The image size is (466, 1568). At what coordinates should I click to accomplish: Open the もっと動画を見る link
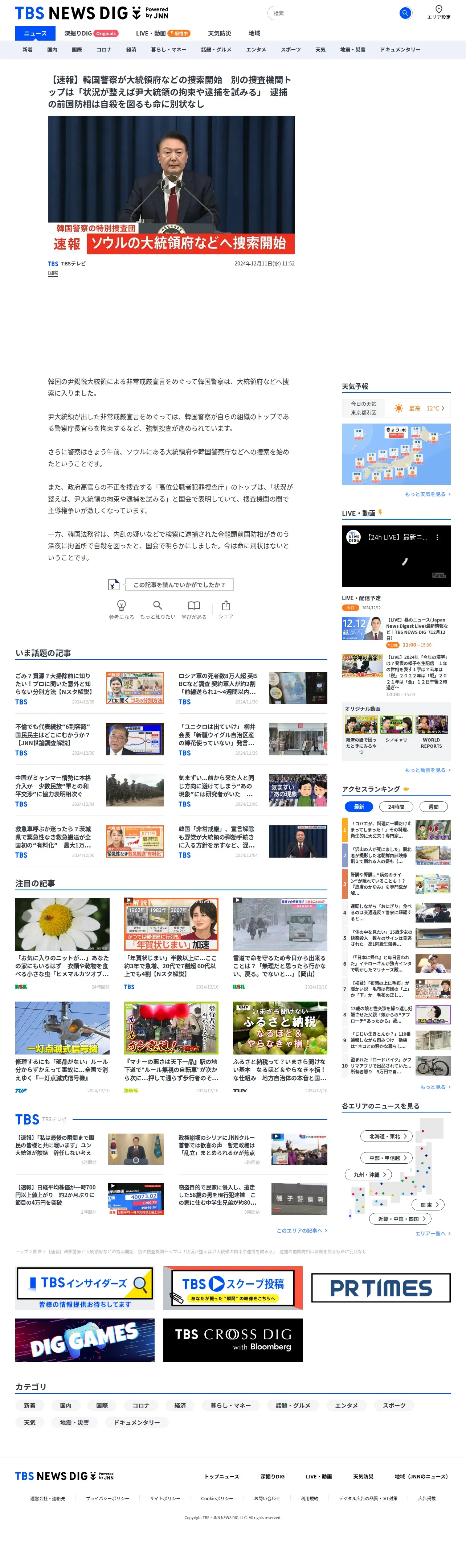pos(428,770)
